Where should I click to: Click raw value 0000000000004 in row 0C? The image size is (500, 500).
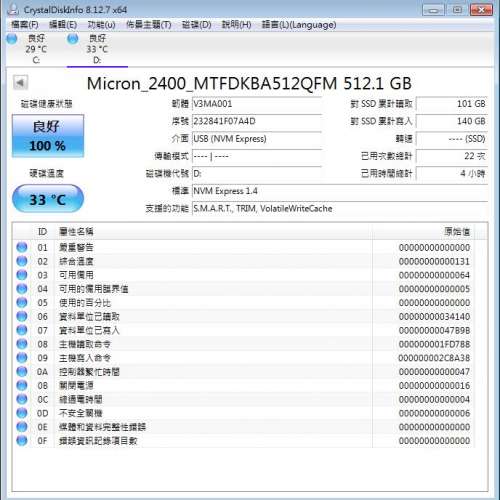point(434,399)
